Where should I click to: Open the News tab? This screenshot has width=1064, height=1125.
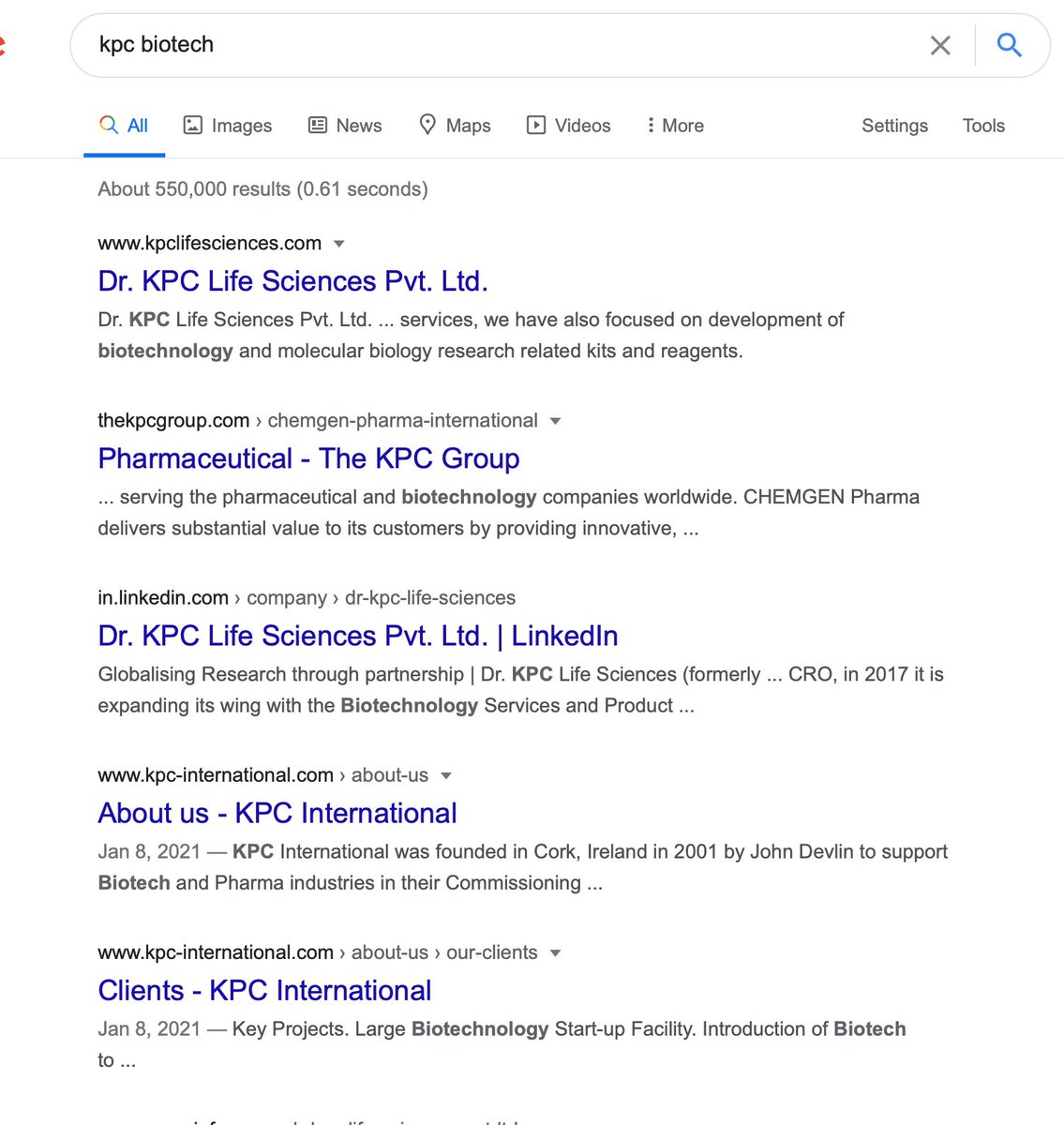coord(345,126)
